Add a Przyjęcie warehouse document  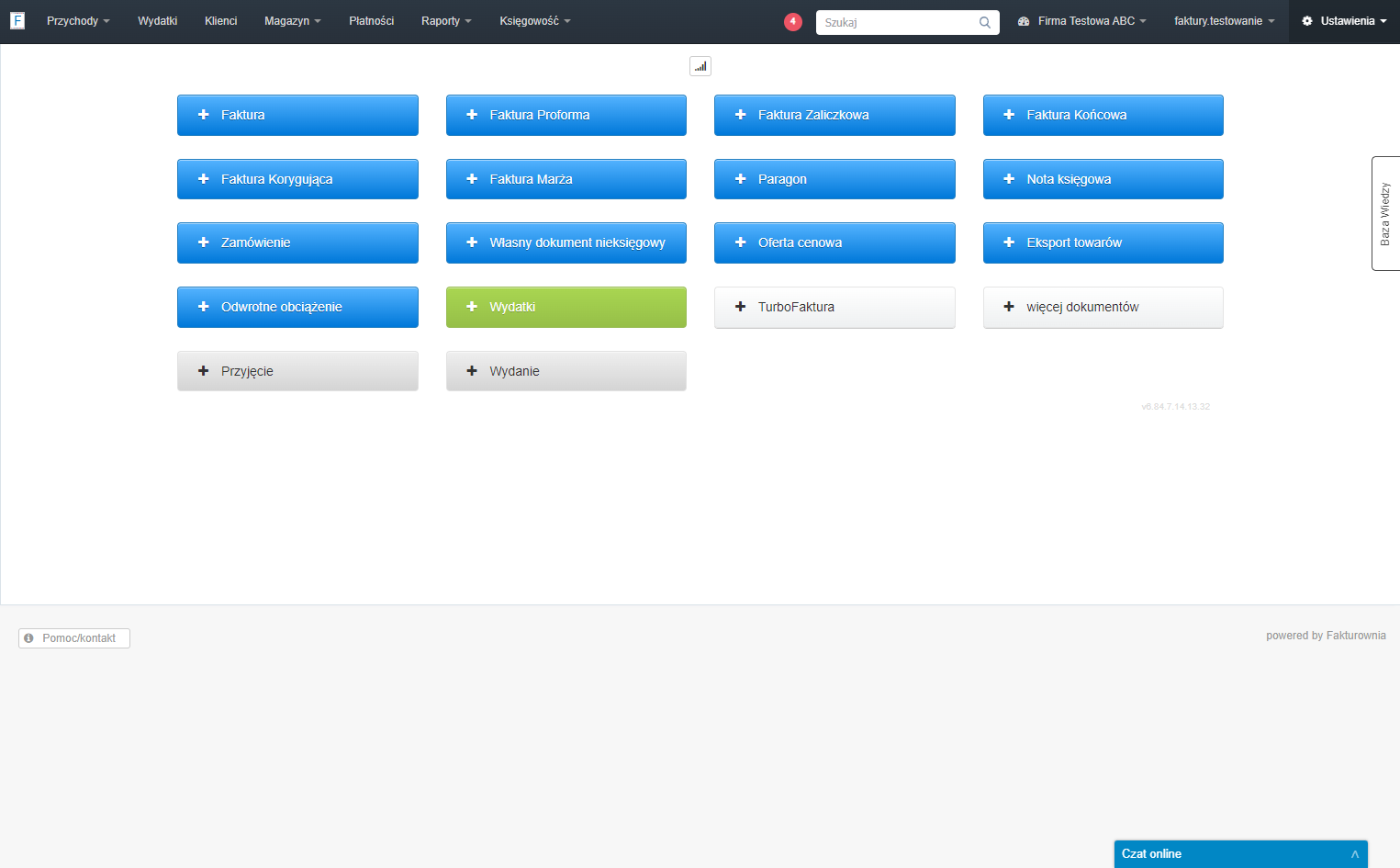(x=297, y=371)
